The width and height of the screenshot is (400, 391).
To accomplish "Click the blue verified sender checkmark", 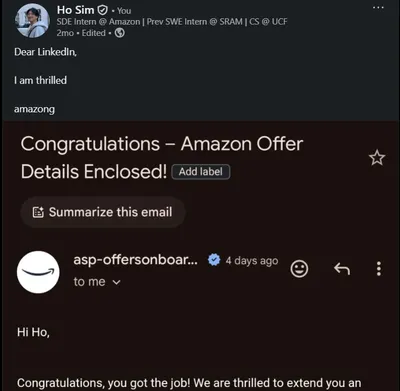I will pos(214,260).
